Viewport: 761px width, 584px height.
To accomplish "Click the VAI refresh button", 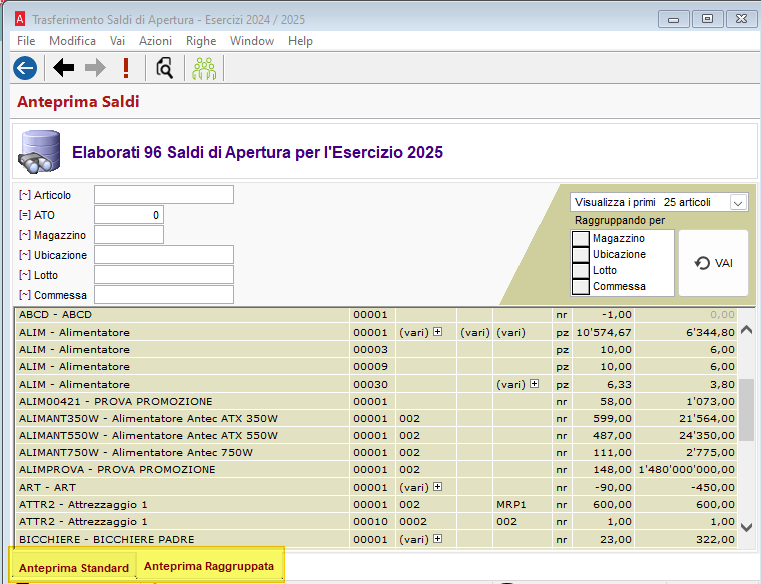I will [713, 263].
